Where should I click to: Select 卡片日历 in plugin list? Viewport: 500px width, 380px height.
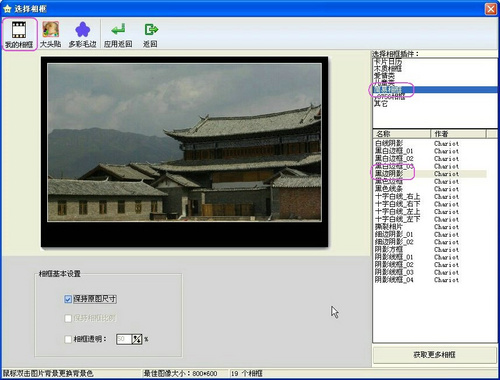click(x=388, y=62)
